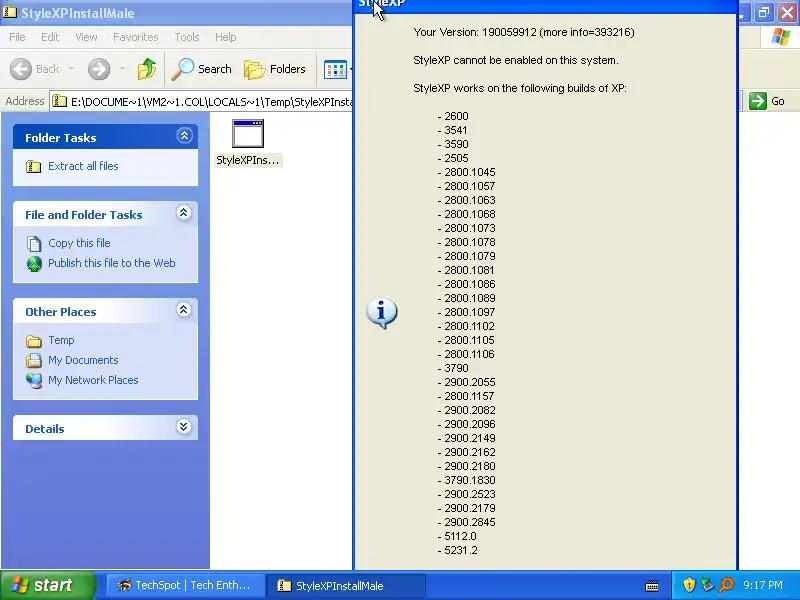Collapse File and Folder Tasks panel
The image size is (800, 600).
click(184, 213)
